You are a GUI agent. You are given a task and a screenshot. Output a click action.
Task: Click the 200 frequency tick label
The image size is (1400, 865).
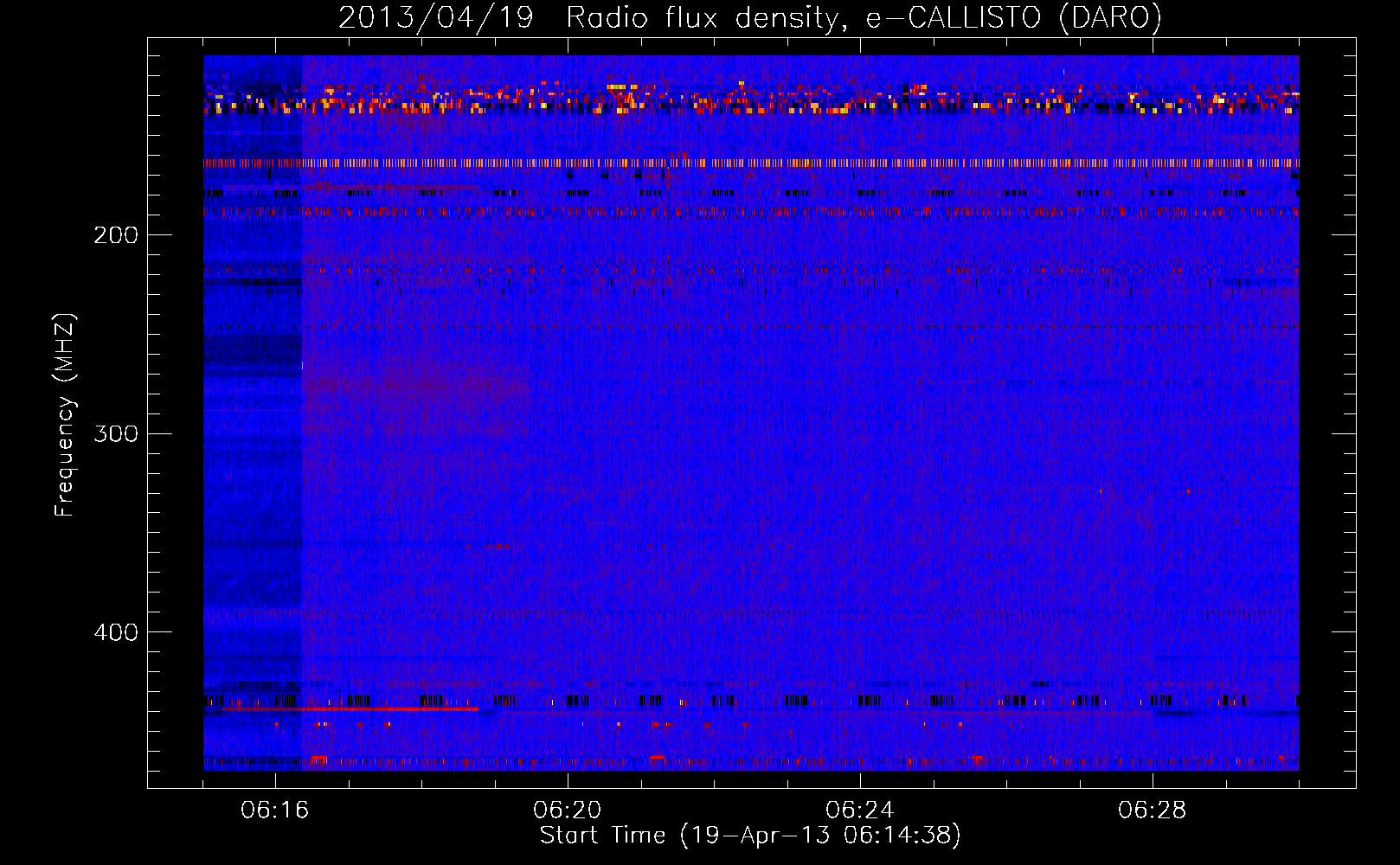pos(116,234)
